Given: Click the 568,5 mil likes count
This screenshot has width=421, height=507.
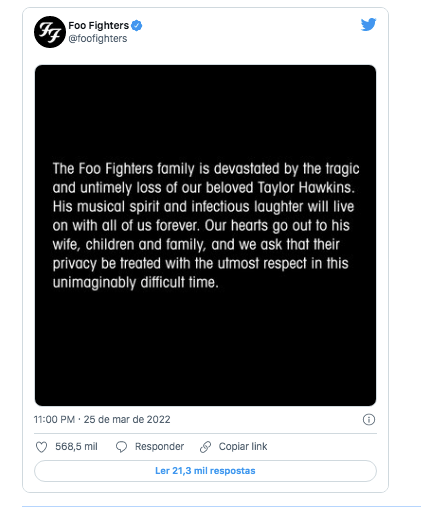Looking at the screenshot, I should [x=76, y=447].
